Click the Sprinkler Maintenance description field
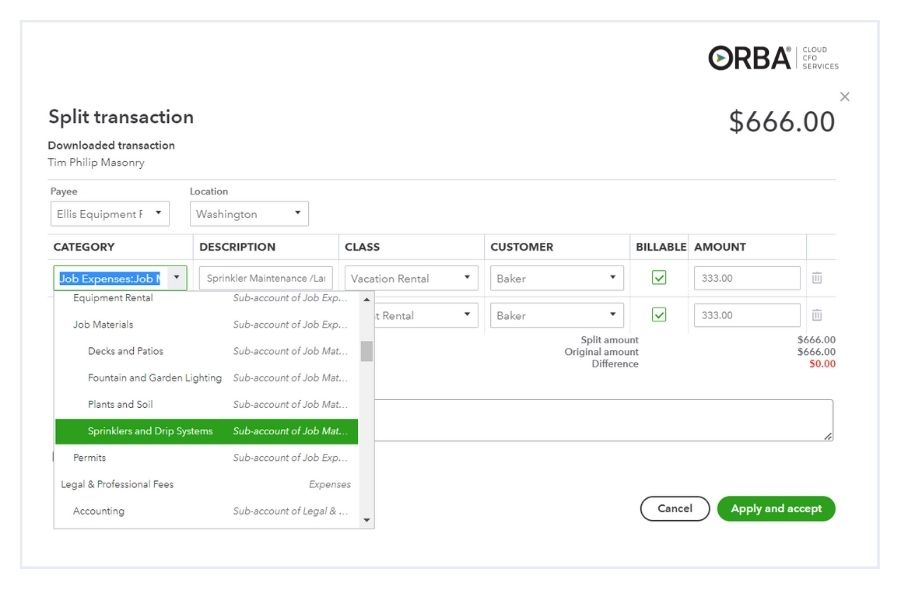The image size is (900, 600). pyautogui.click(x=266, y=279)
